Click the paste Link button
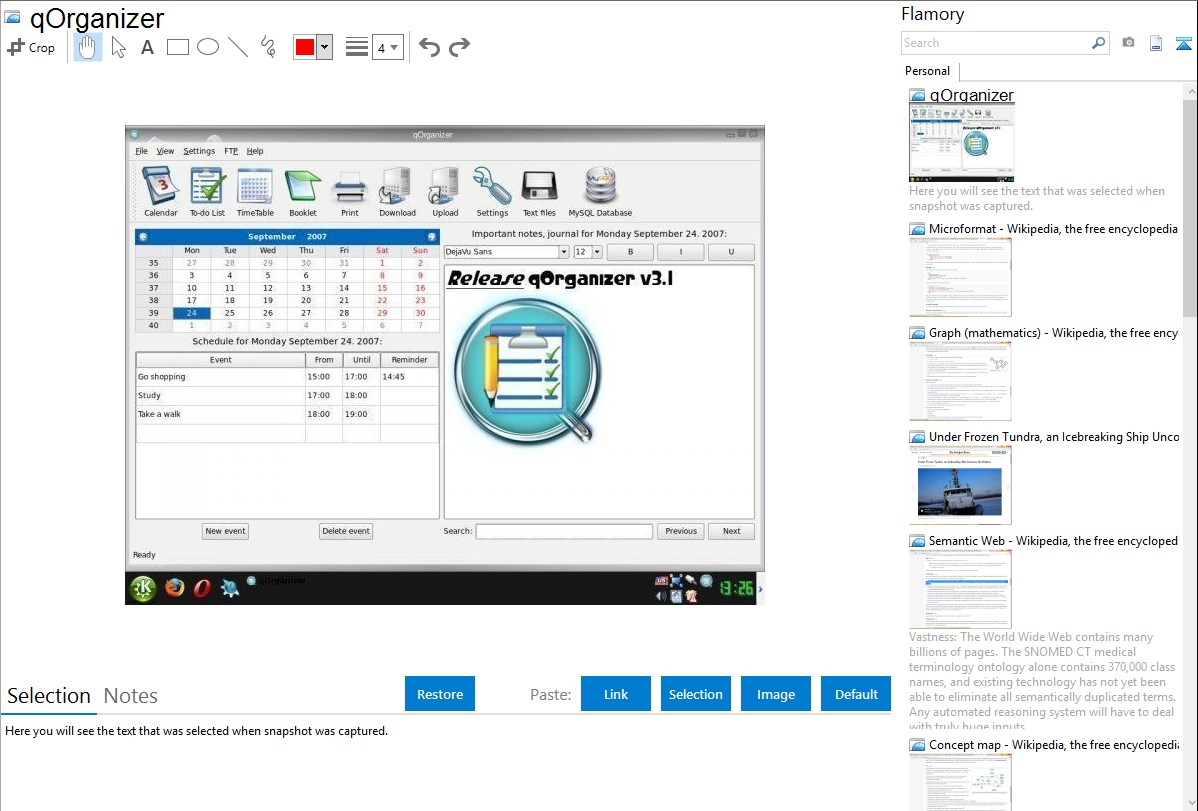The image size is (1198, 811). click(x=616, y=694)
